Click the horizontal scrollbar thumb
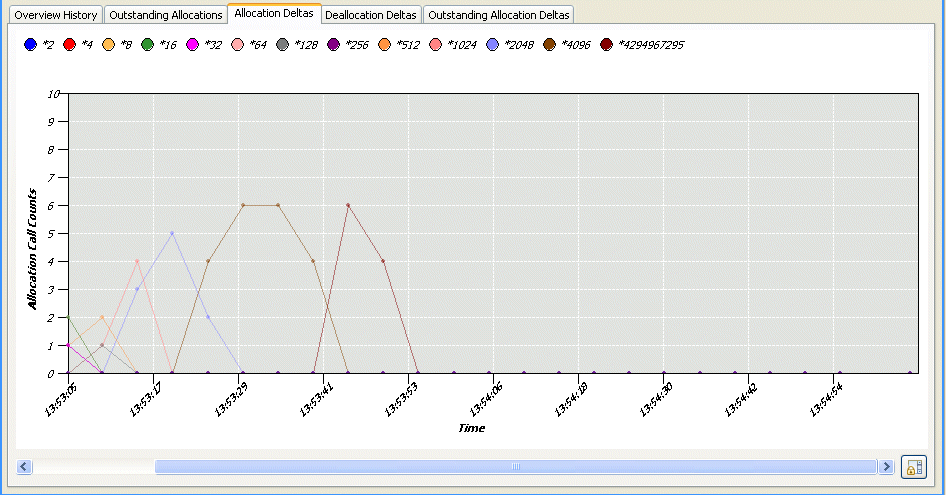946x495 pixels. 515,467
